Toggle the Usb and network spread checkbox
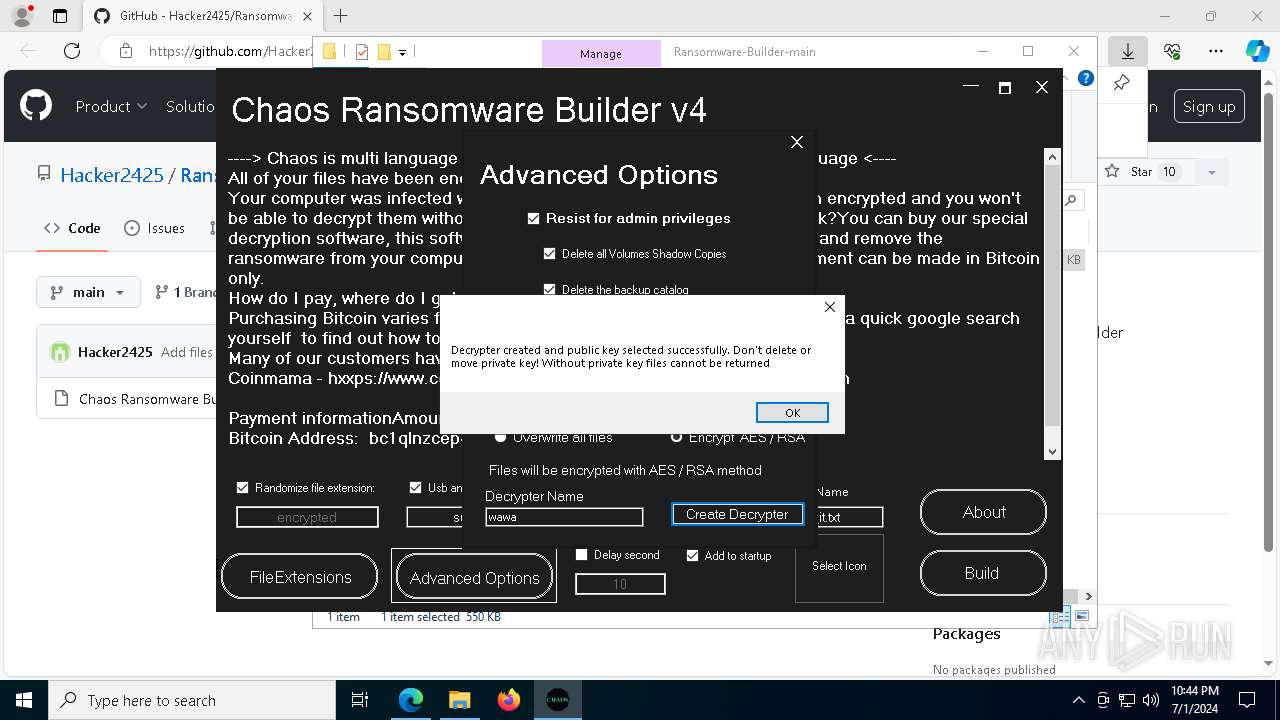 coord(415,488)
